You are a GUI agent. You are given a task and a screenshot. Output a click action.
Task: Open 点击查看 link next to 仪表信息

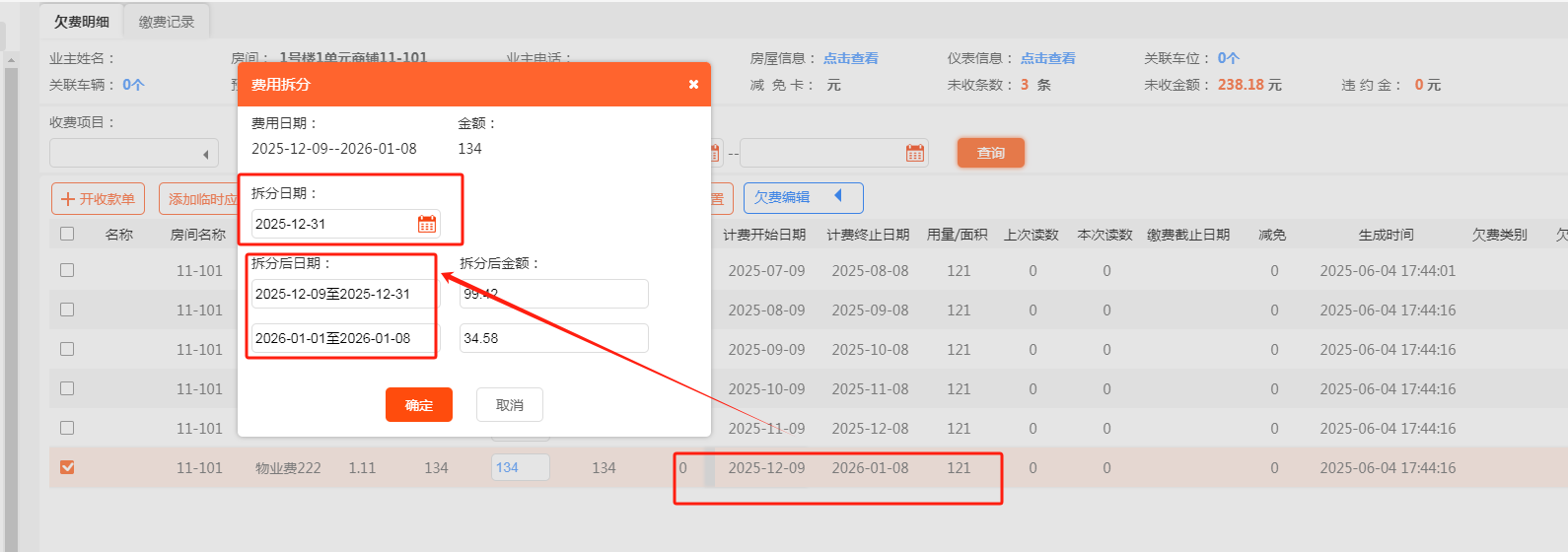click(1047, 58)
